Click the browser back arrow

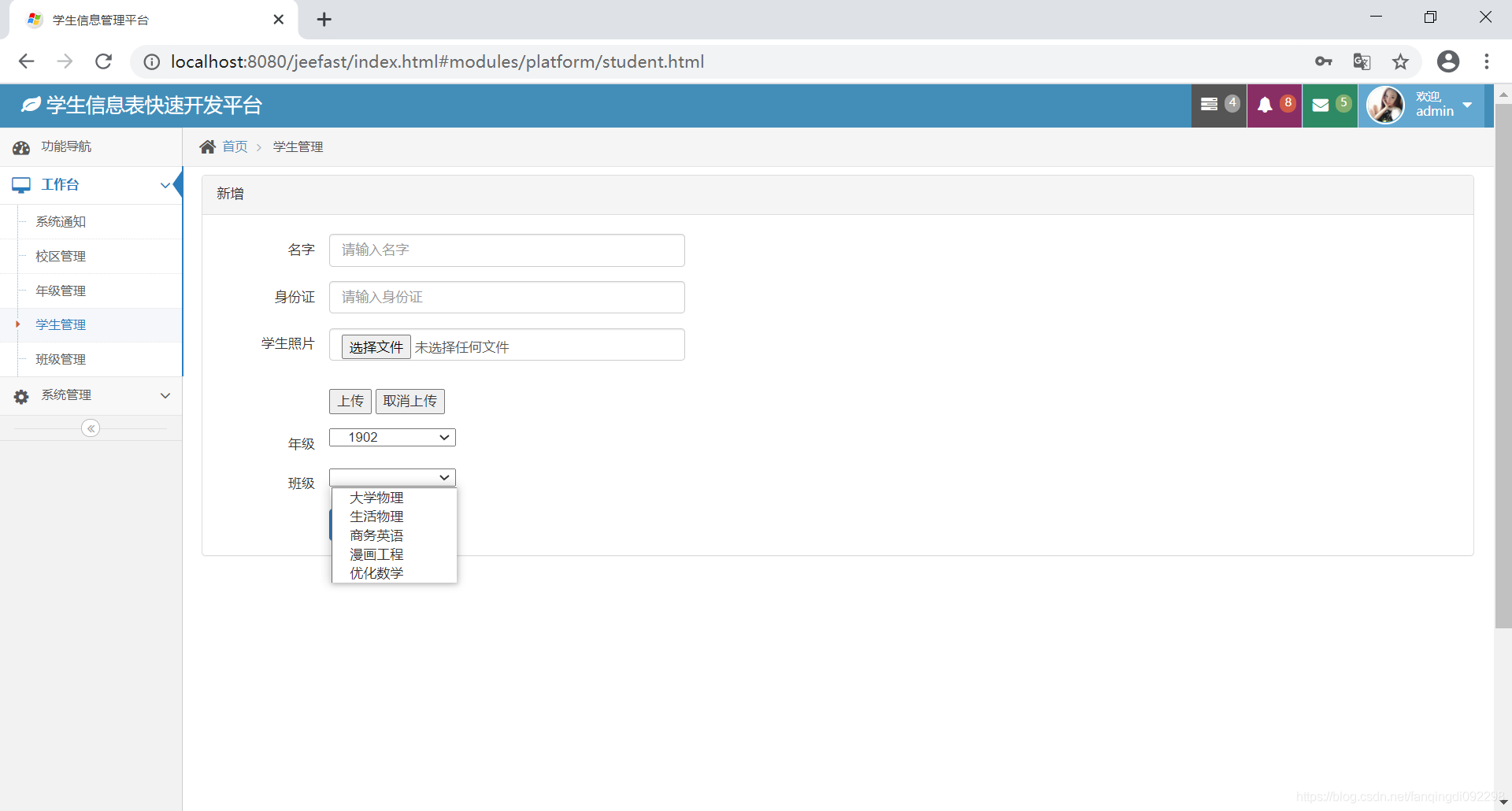[x=26, y=61]
